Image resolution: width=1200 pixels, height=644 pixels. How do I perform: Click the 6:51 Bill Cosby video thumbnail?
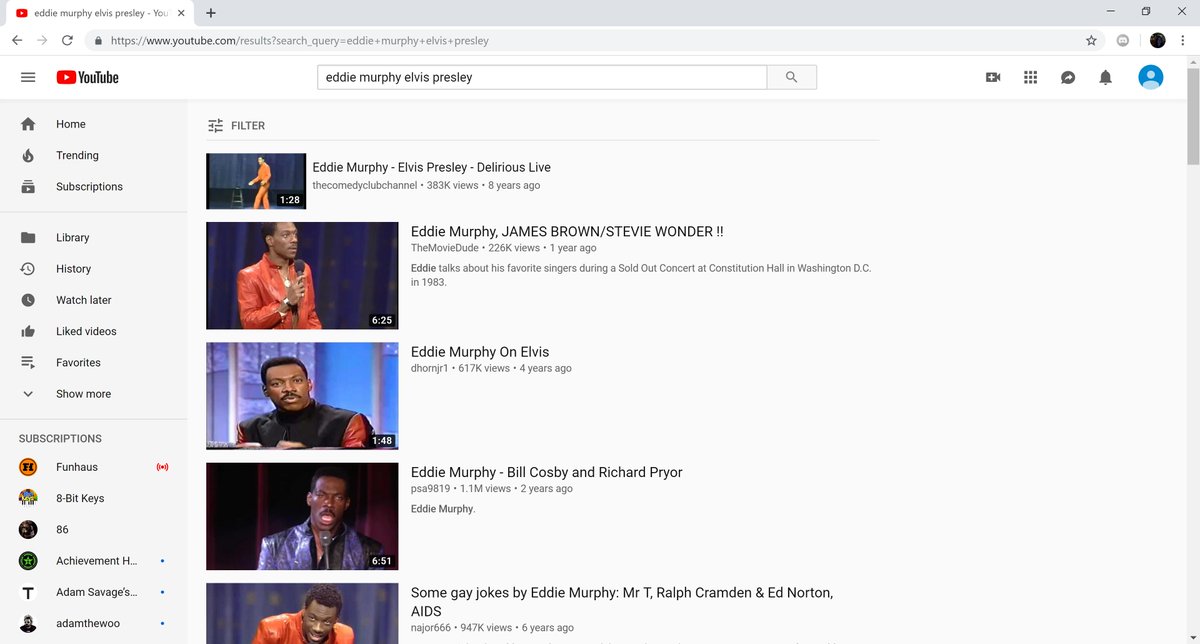tap(302, 516)
